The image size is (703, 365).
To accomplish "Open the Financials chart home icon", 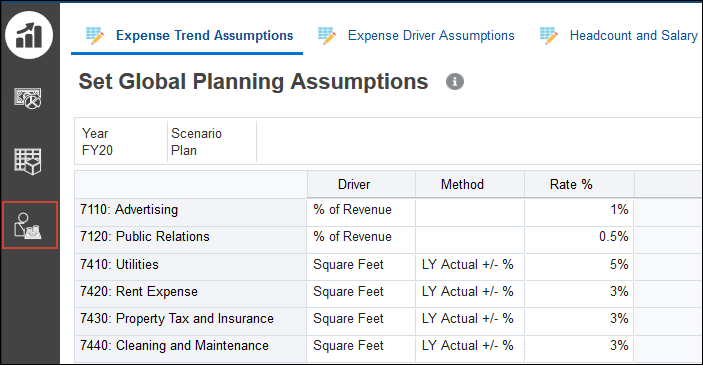I will [29, 35].
